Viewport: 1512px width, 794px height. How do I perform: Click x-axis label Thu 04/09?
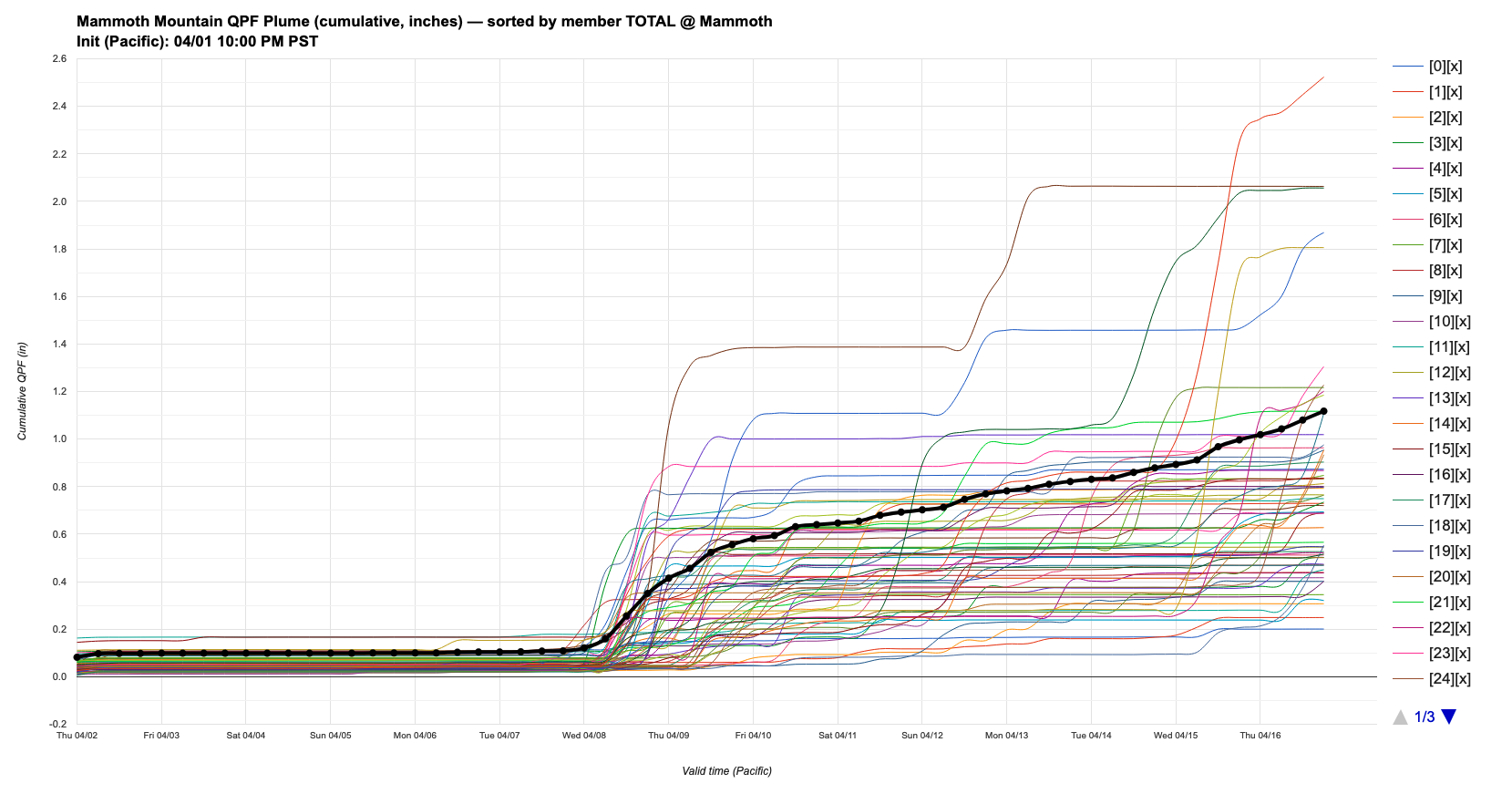point(669,736)
